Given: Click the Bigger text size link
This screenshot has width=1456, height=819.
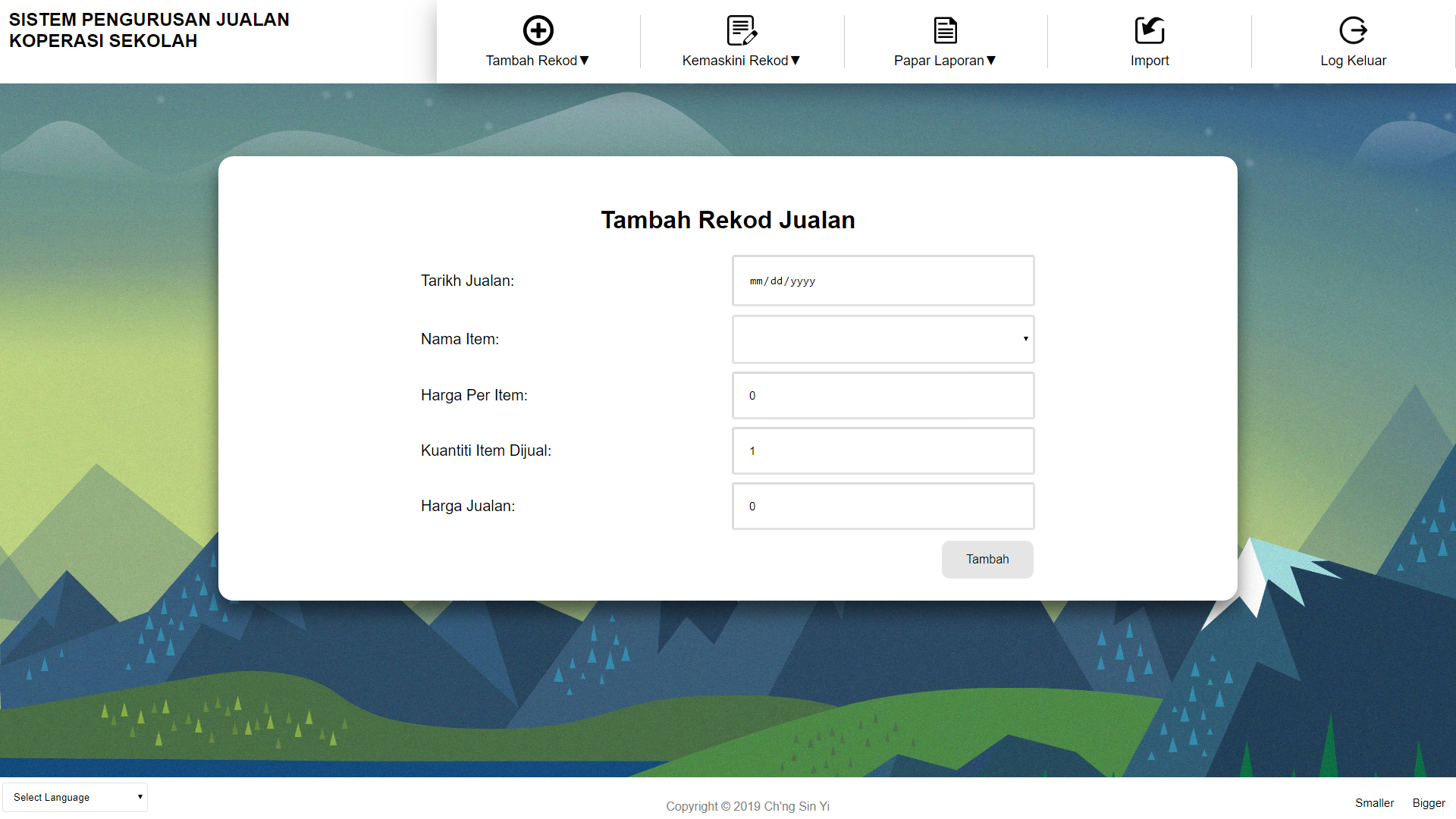Looking at the screenshot, I should click(x=1429, y=803).
